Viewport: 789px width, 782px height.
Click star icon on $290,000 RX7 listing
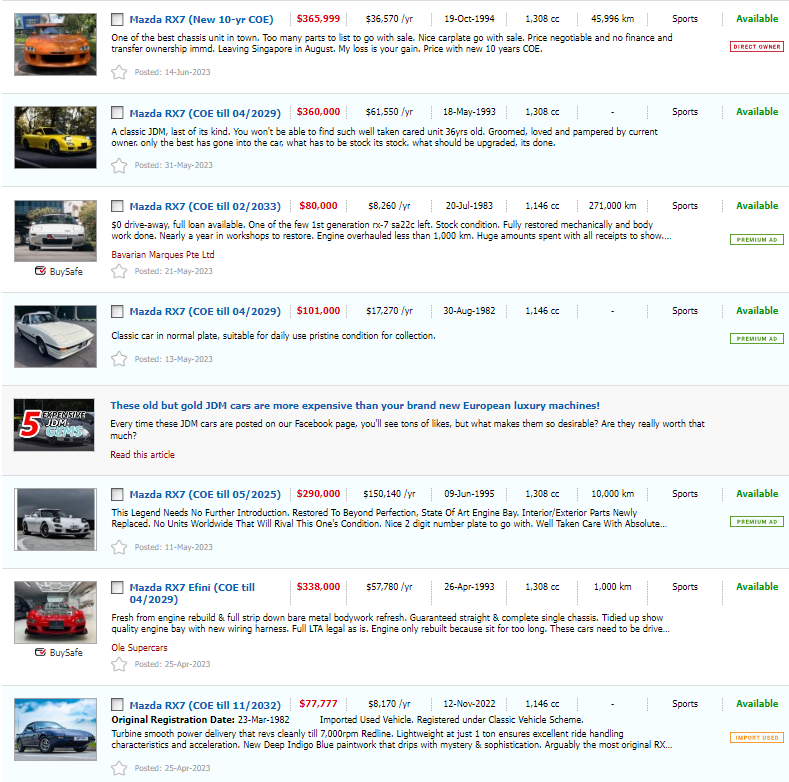pos(119,547)
